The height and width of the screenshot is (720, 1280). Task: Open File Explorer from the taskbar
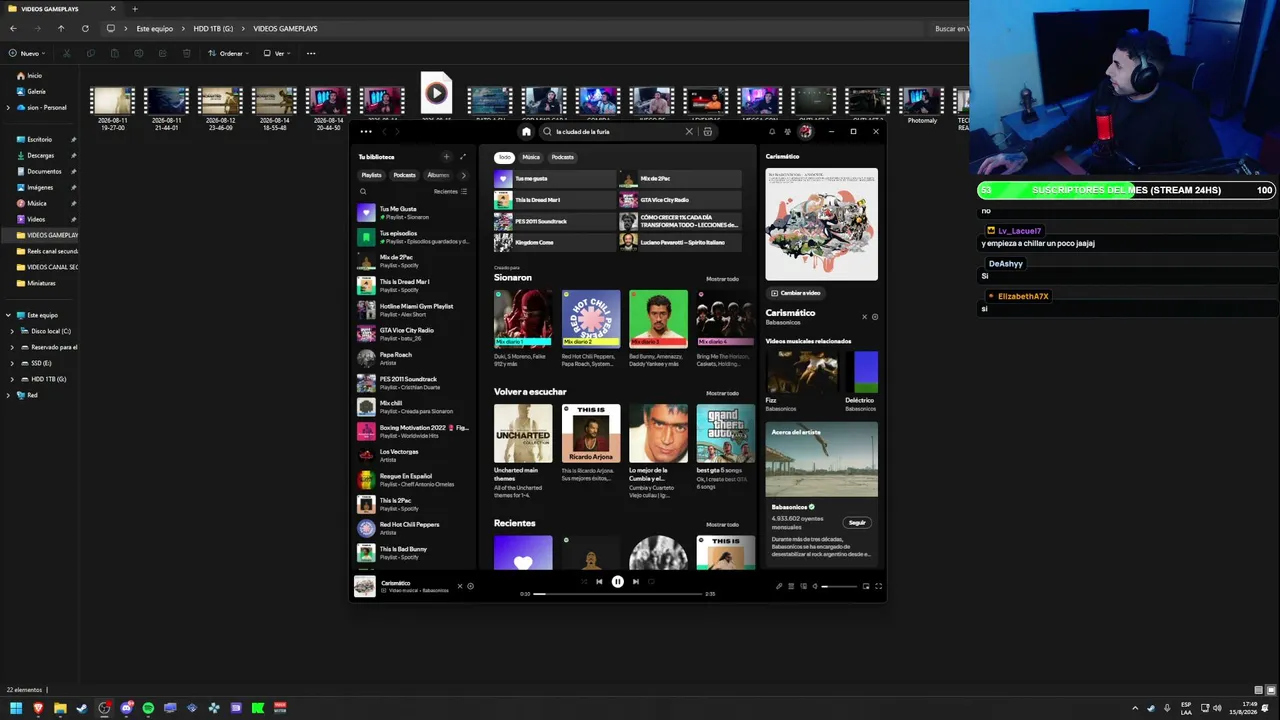(x=60, y=708)
